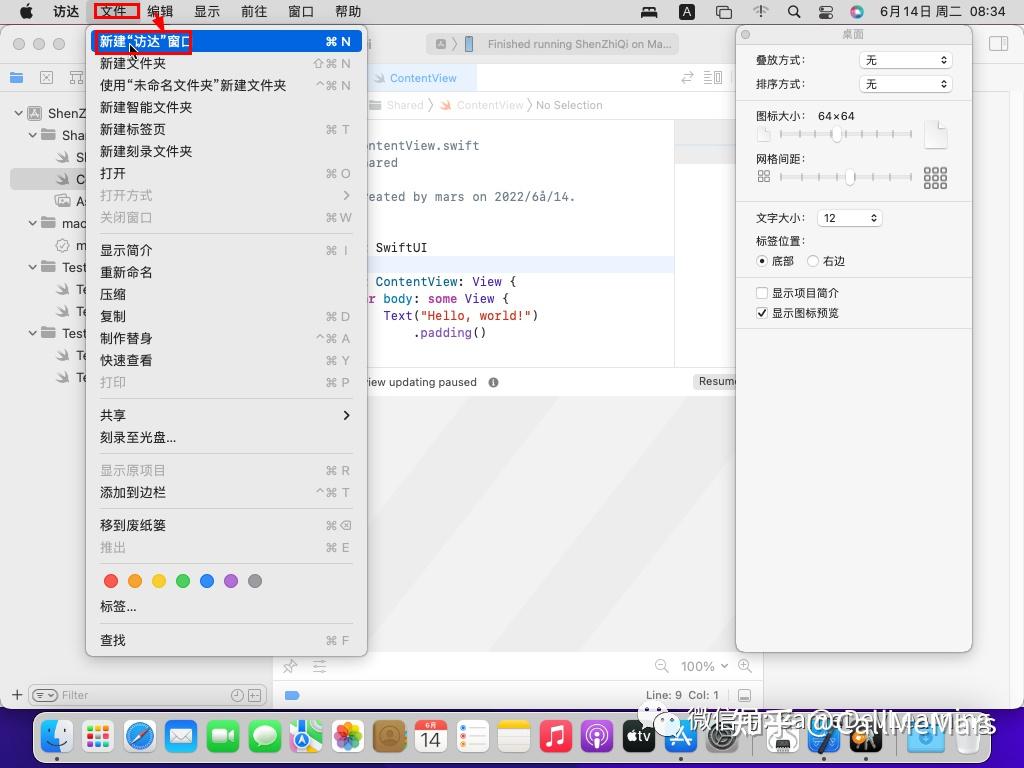Click the Line: 9 Col: 1 indicator
1024x768 pixels.
[x=682, y=696]
